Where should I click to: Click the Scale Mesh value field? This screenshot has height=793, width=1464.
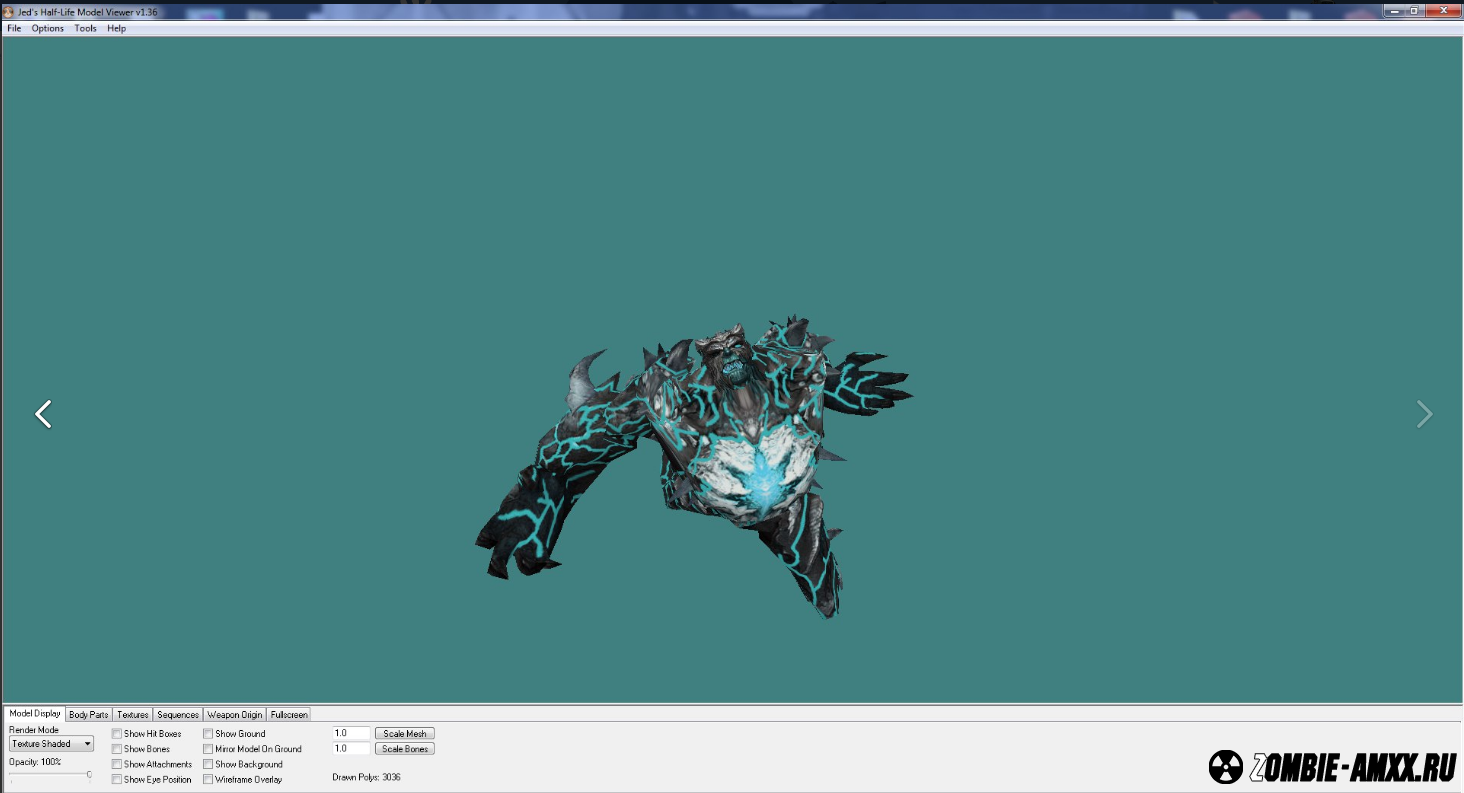point(351,733)
